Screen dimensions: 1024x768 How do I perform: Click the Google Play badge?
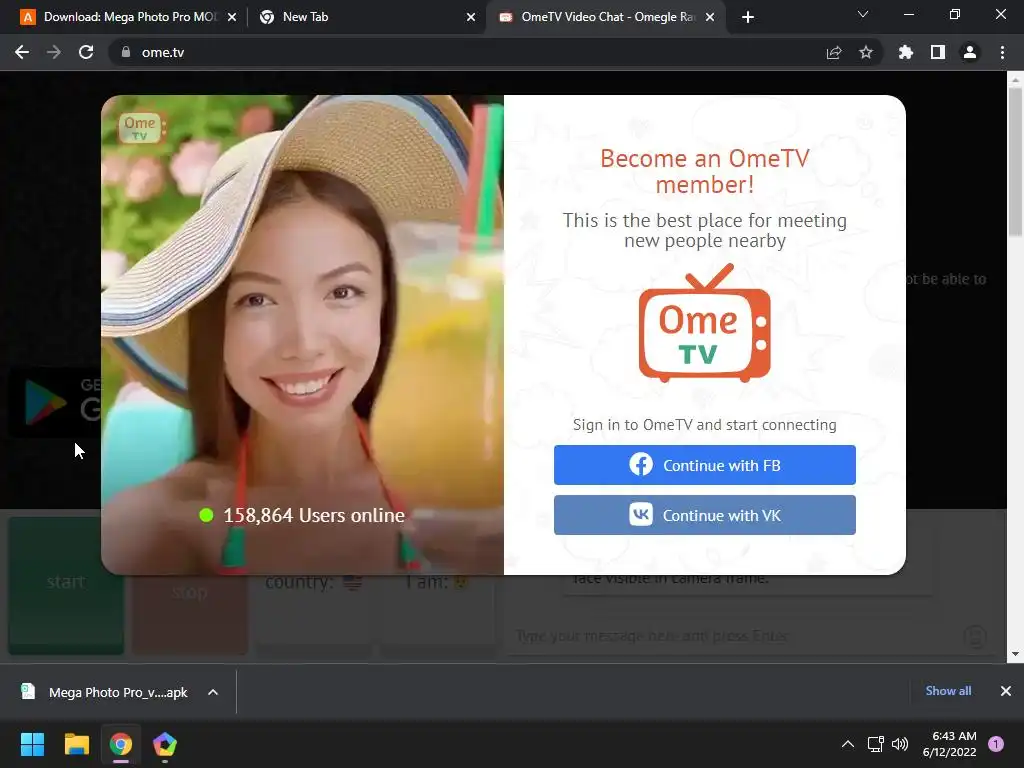click(x=56, y=402)
